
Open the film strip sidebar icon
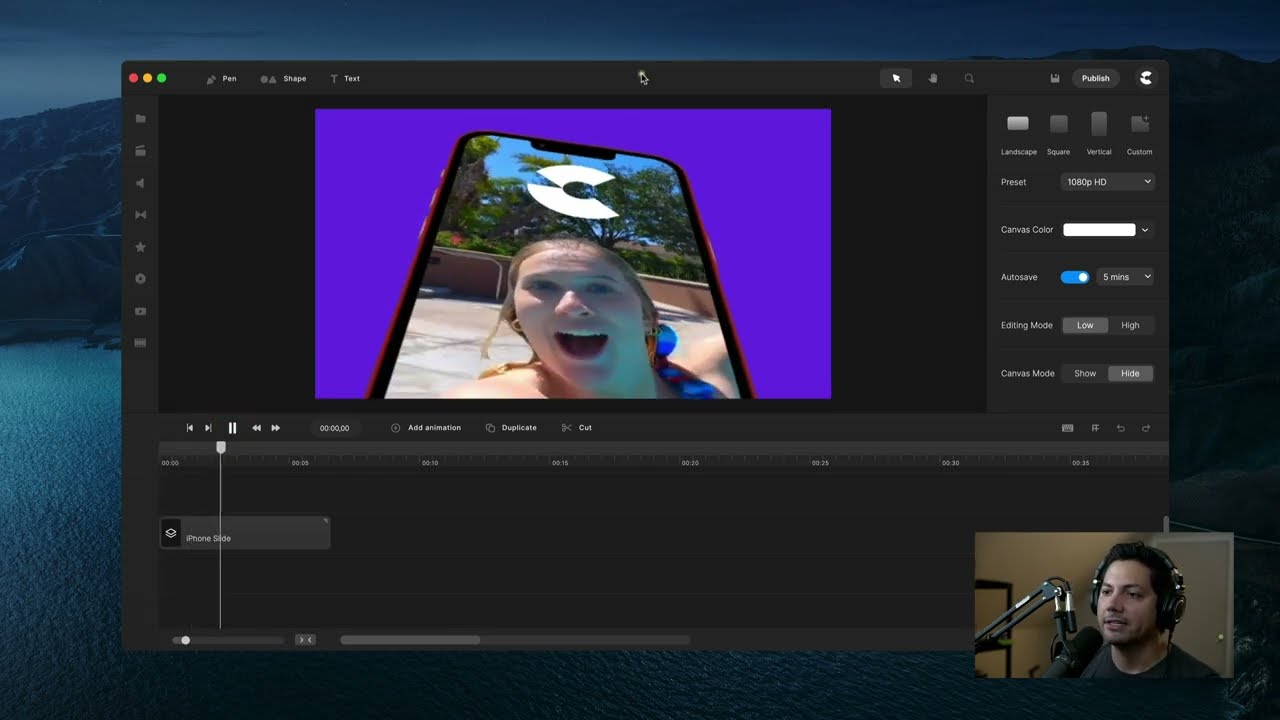click(x=140, y=343)
